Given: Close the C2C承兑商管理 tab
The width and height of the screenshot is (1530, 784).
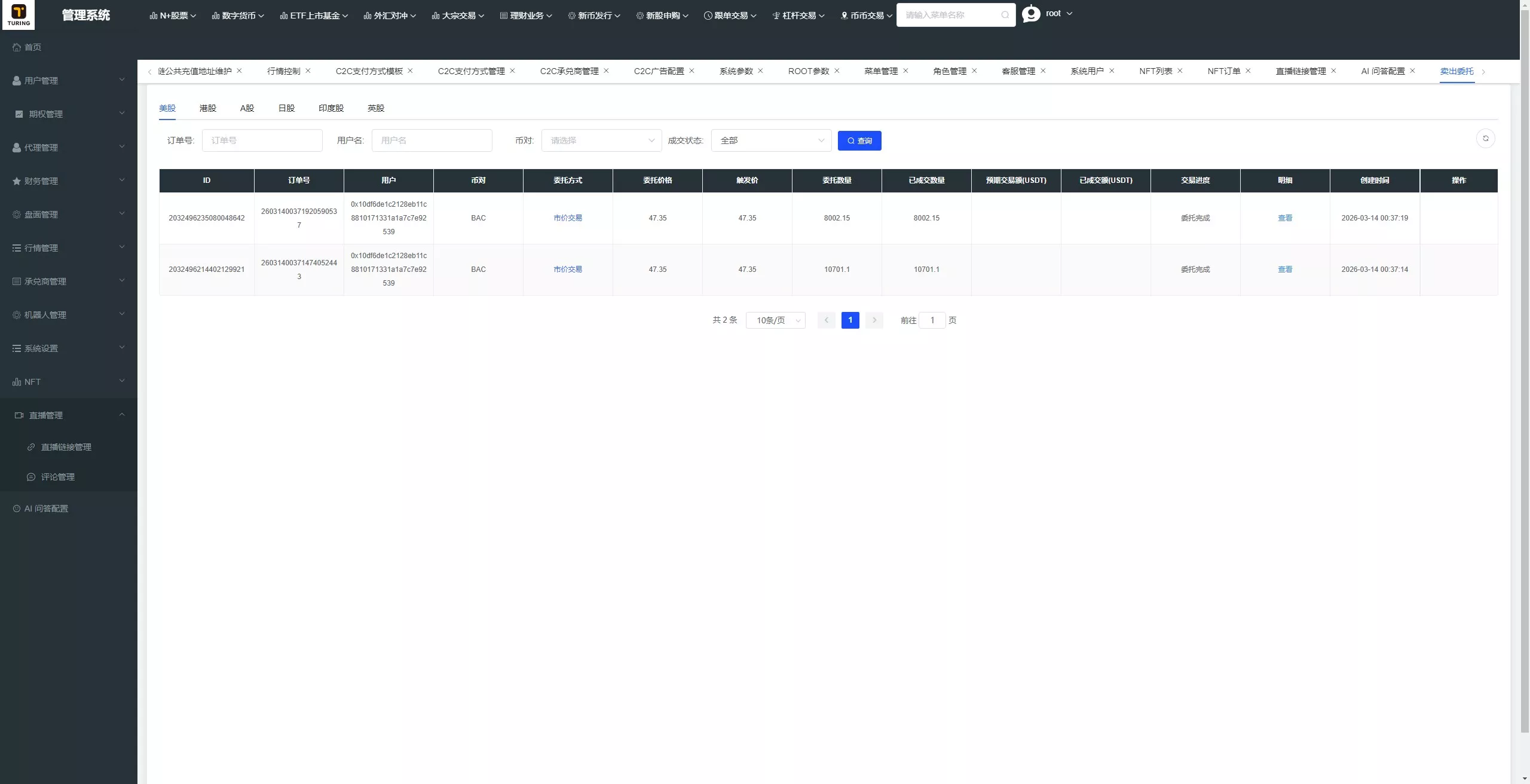Looking at the screenshot, I should [607, 71].
